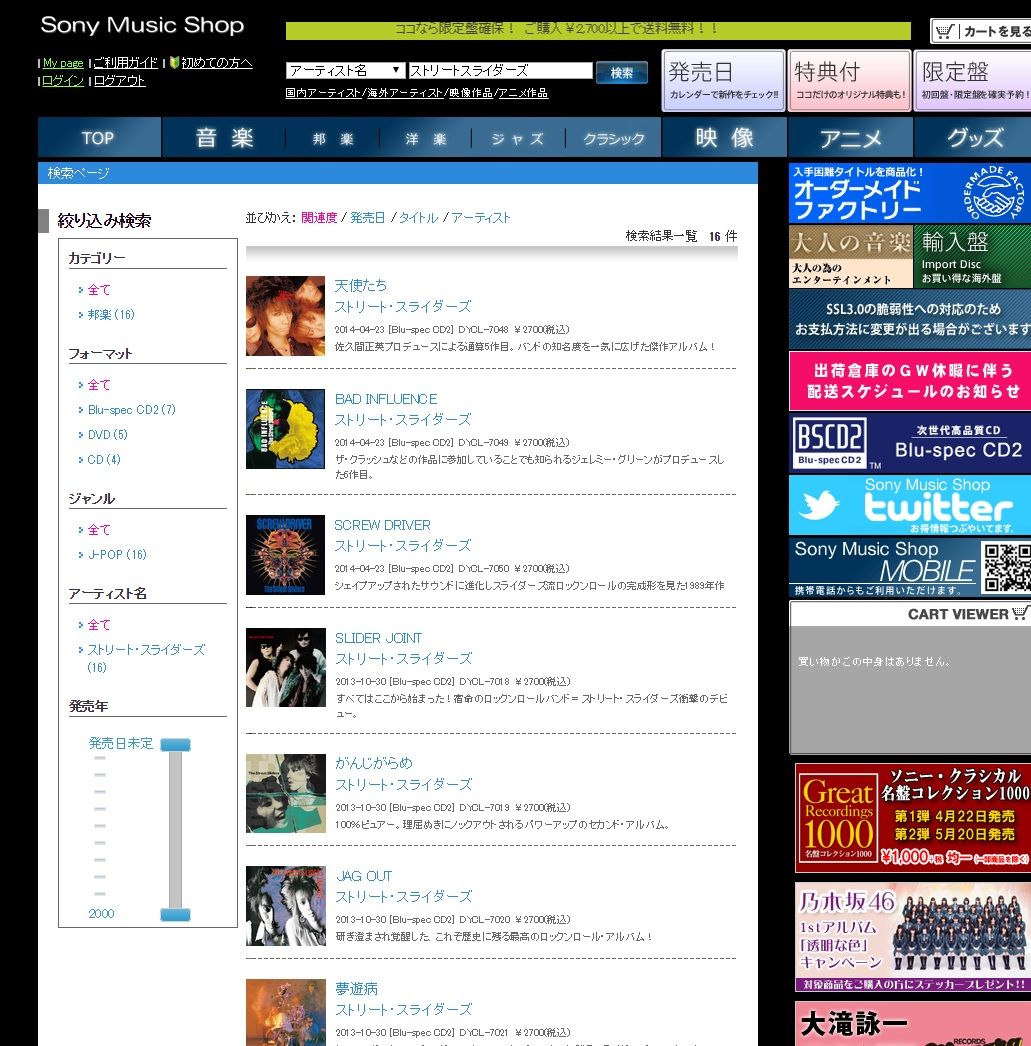The height and width of the screenshot is (1046, 1031).
Task: Click the Sony Music Shop logo
Action: tap(142, 25)
